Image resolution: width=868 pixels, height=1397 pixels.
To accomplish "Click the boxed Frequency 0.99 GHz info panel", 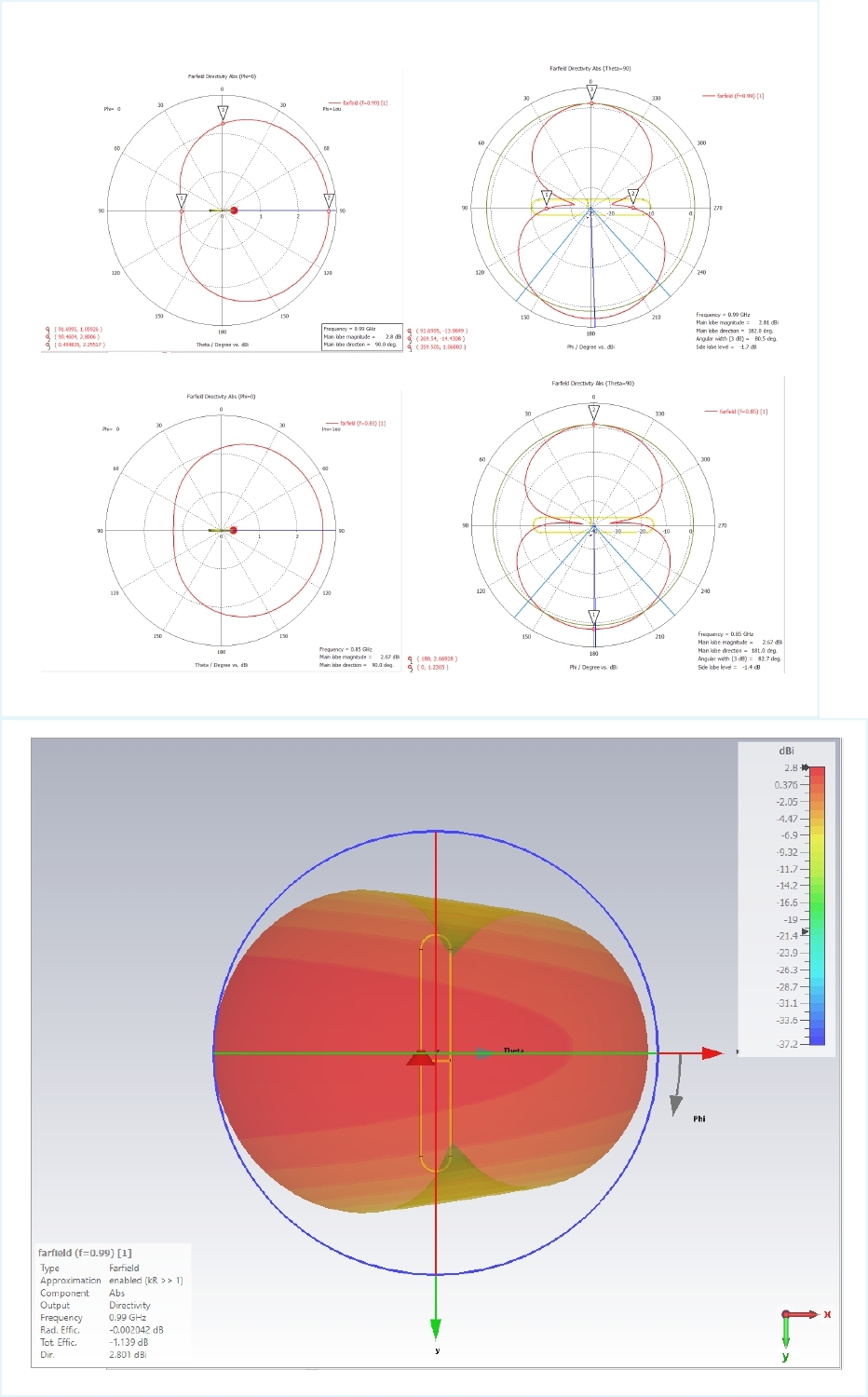I will [x=361, y=336].
